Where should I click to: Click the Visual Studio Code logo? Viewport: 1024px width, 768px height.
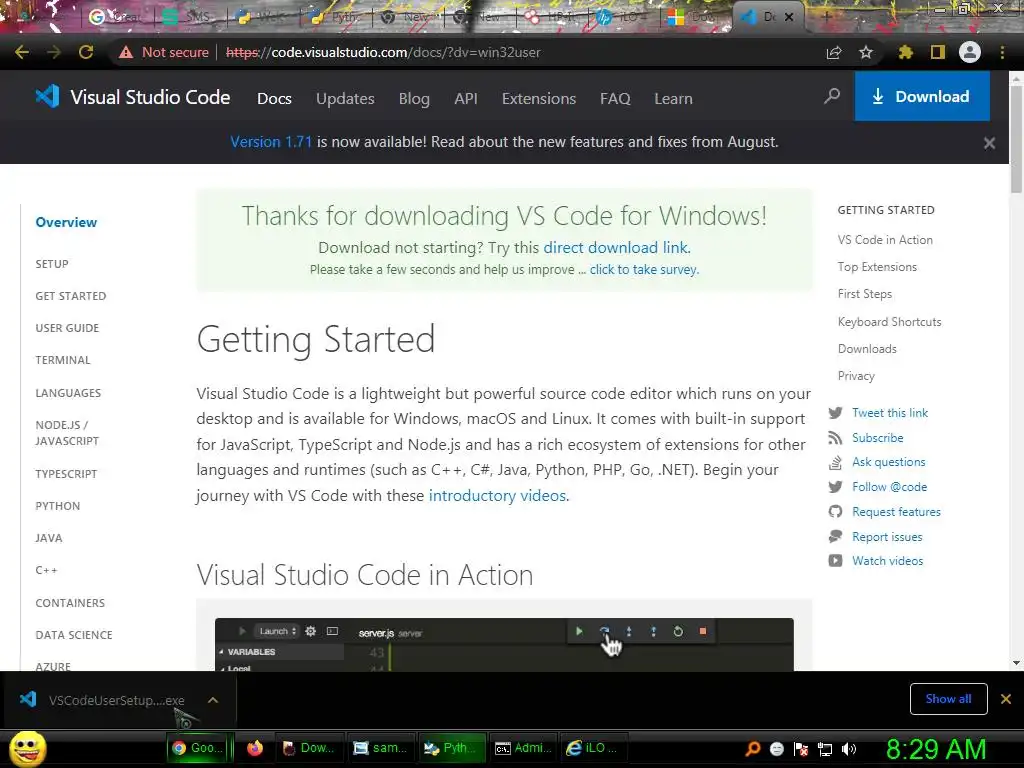coord(133,97)
